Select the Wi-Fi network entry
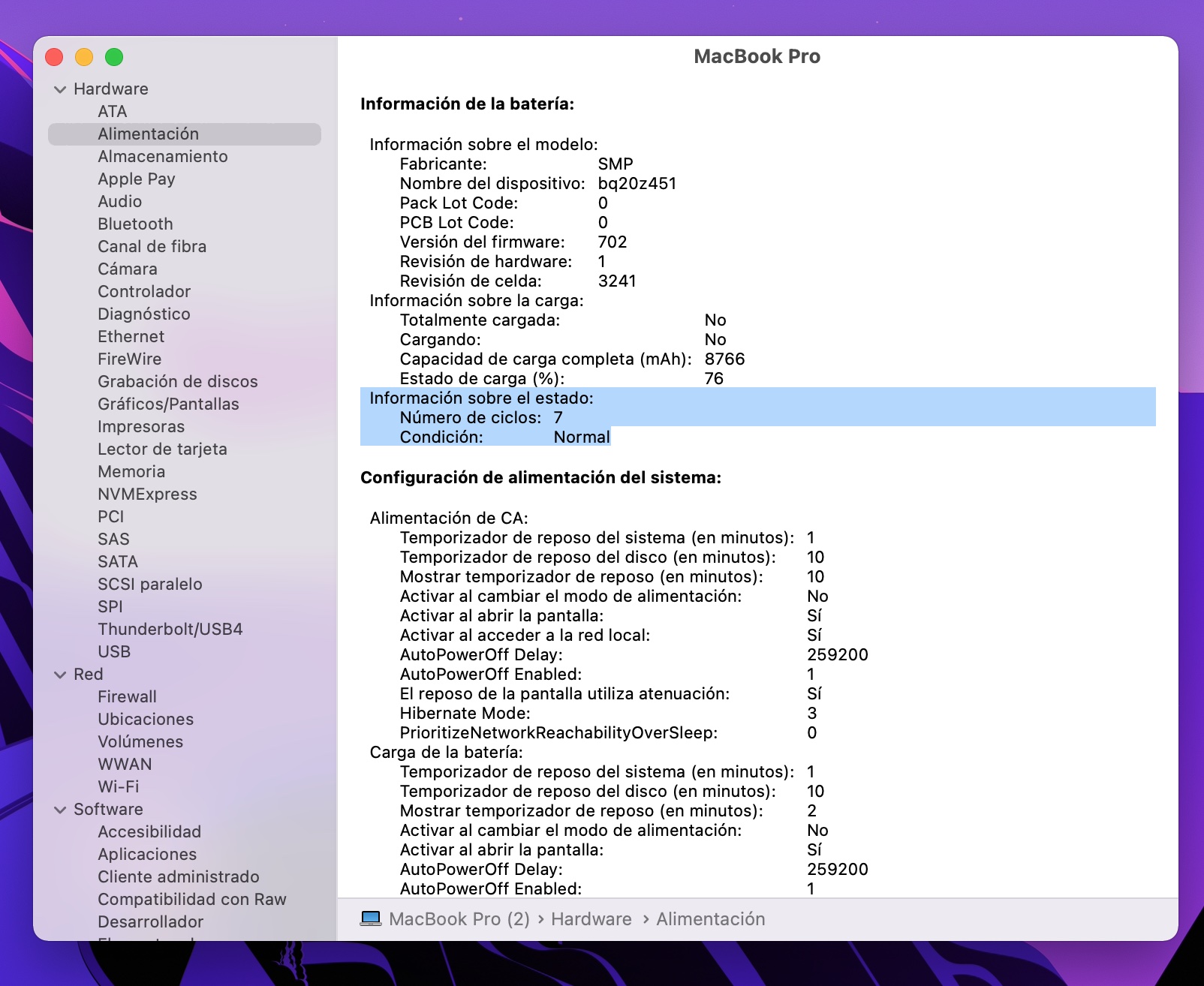 point(118,786)
